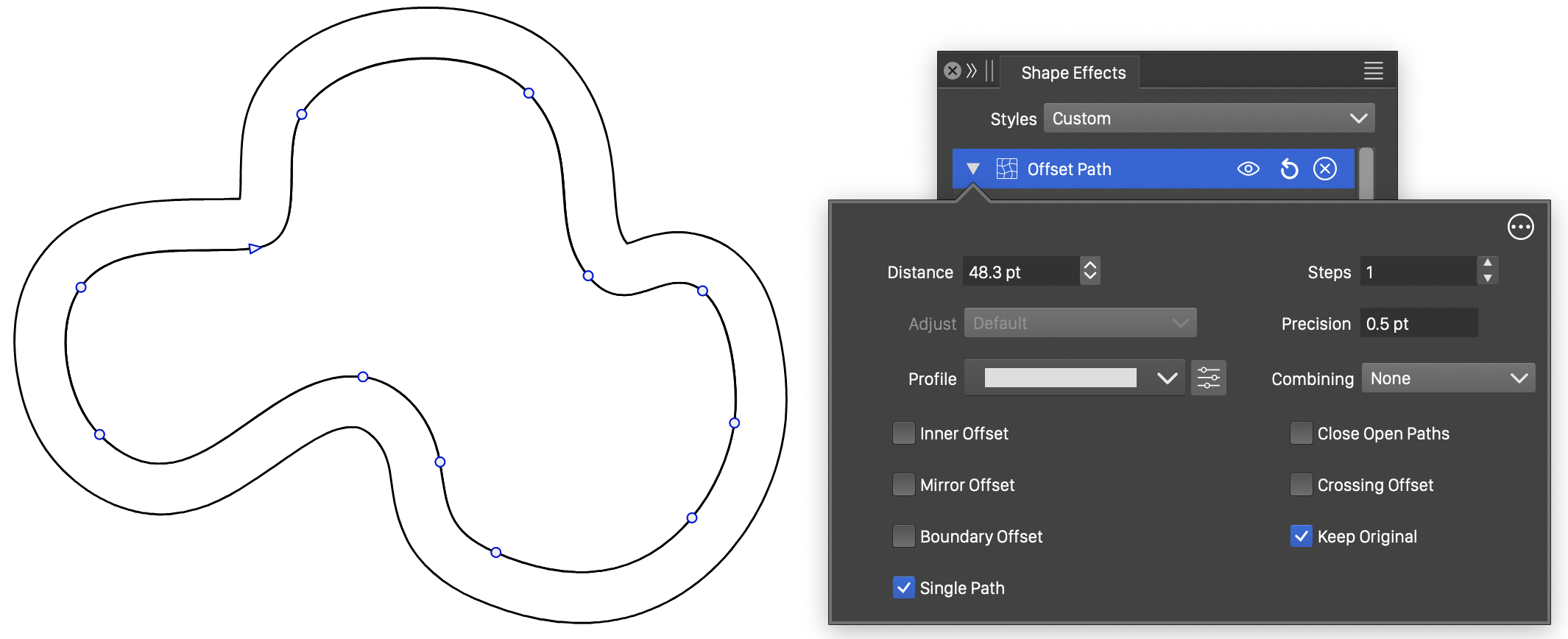
Task: Enable the Inner Offset checkbox
Action: click(x=903, y=433)
